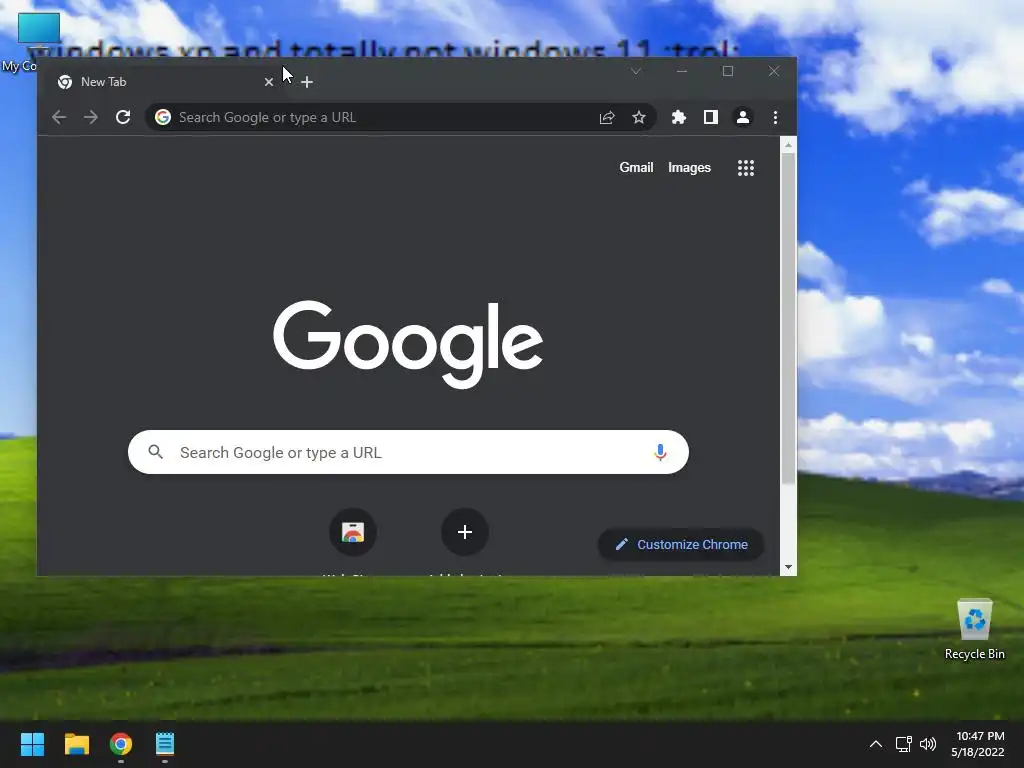1024x768 pixels.
Task: Open a new tab with the plus button
Action: pos(307,82)
